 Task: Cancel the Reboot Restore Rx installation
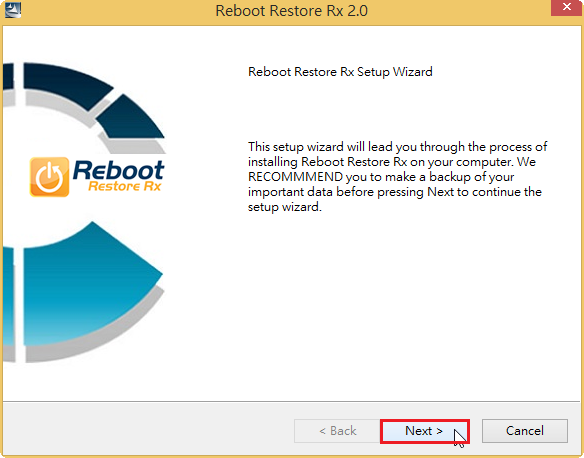coord(525,431)
